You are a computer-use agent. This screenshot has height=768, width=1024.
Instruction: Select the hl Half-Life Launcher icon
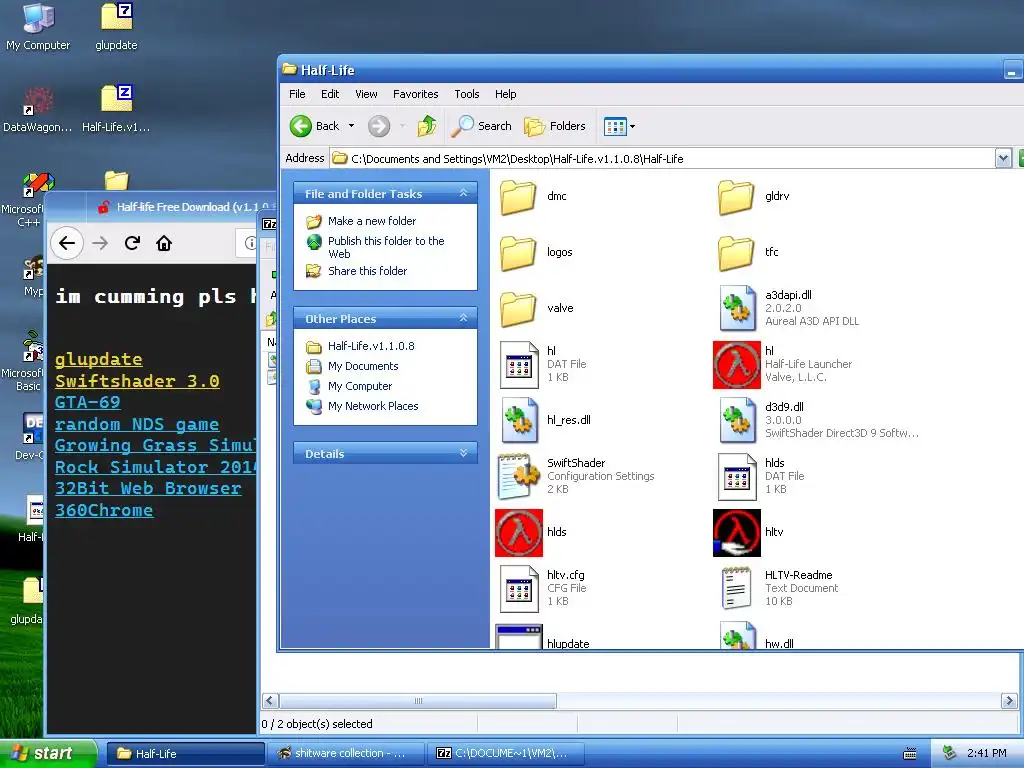[737, 365]
